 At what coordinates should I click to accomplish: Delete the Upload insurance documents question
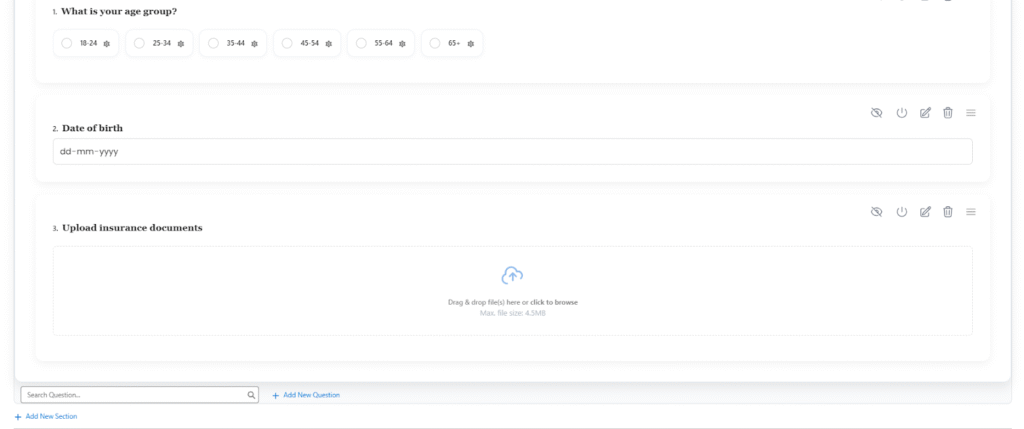pos(948,212)
